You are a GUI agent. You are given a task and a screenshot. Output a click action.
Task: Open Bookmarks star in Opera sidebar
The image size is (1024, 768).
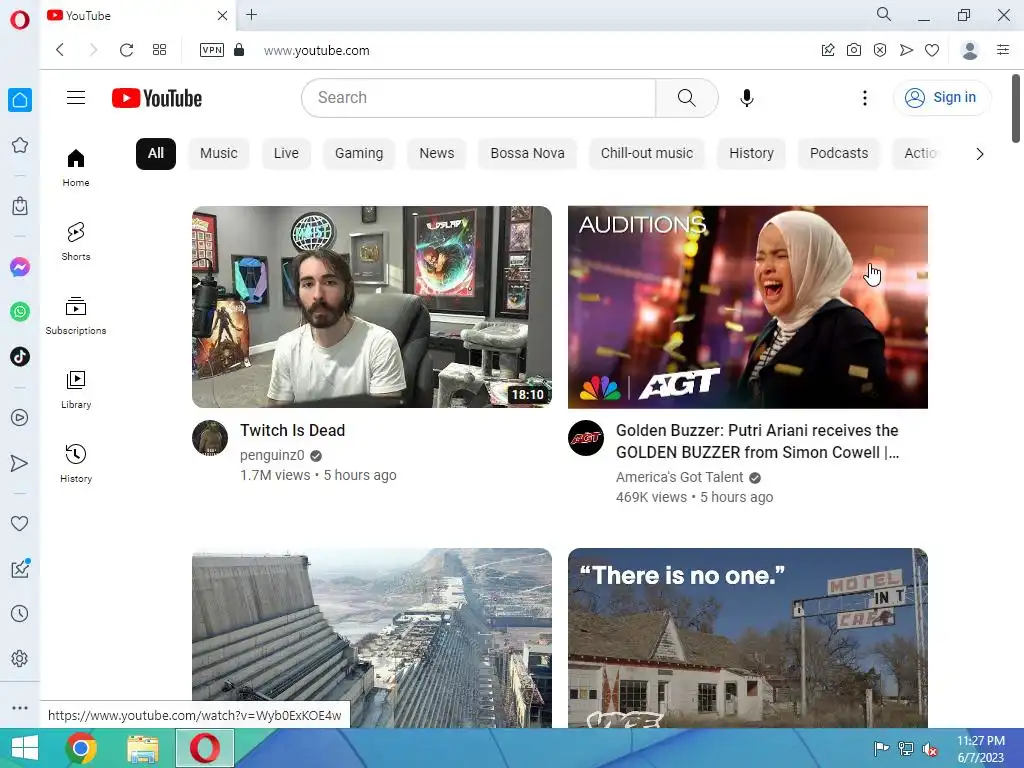click(x=20, y=145)
